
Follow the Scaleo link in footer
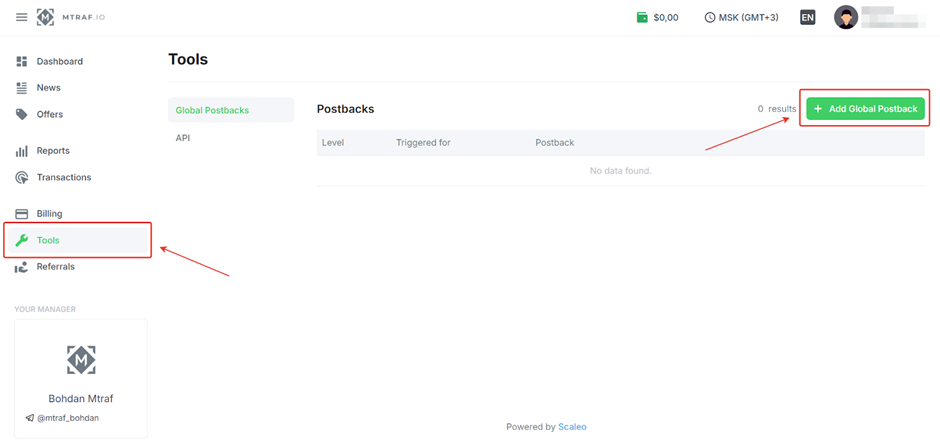pos(572,427)
